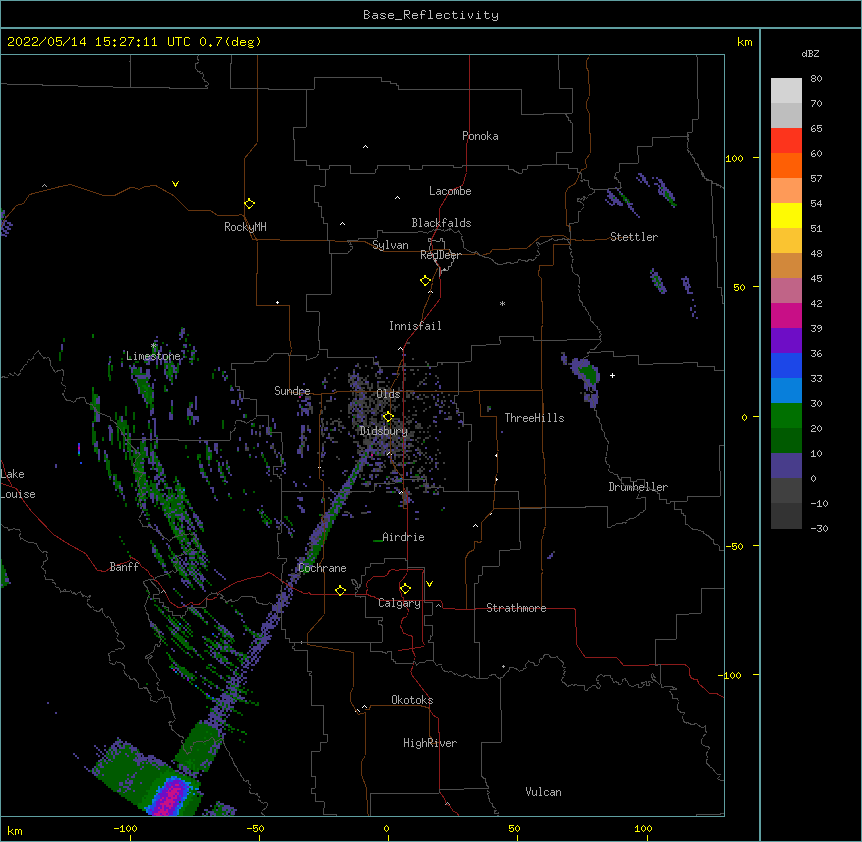Select the mauve 45-42 dBZ legend swatch
Viewport: 862px width, 842px height.
click(786, 291)
